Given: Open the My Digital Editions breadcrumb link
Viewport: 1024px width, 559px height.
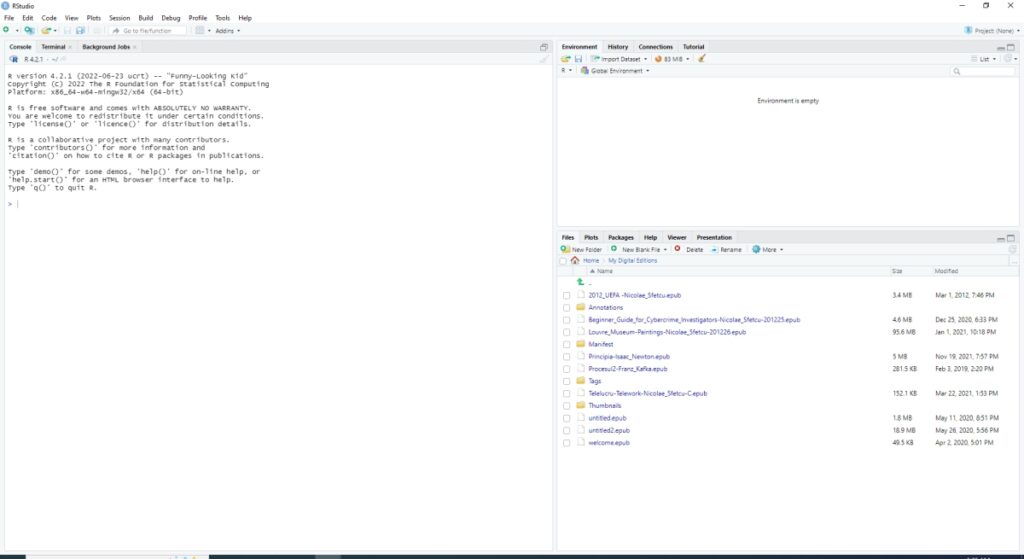Looking at the screenshot, I should [x=632, y=261].
